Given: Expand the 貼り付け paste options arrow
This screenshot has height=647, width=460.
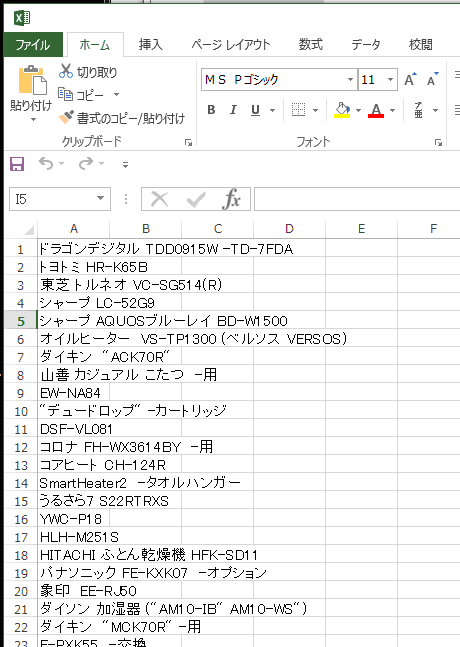Looking at the screenshot, I should click(x=33, y=120).
